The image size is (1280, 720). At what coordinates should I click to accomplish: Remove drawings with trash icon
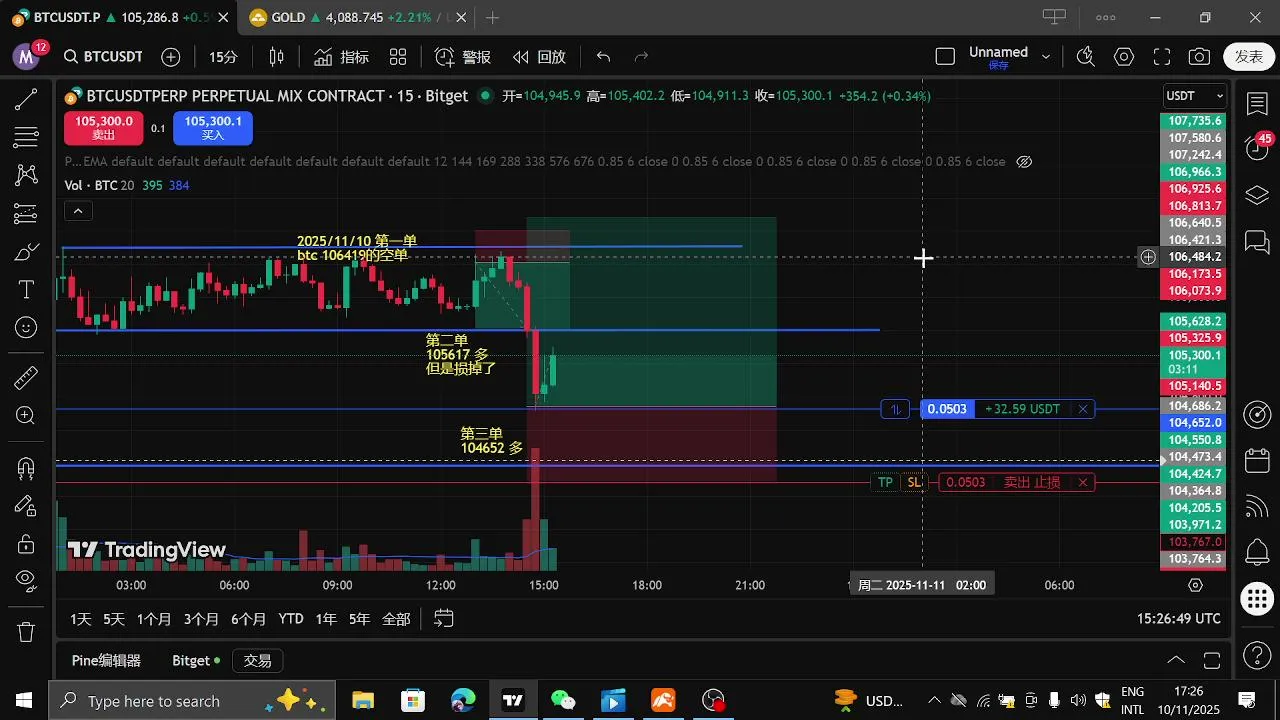pos(26,632)
